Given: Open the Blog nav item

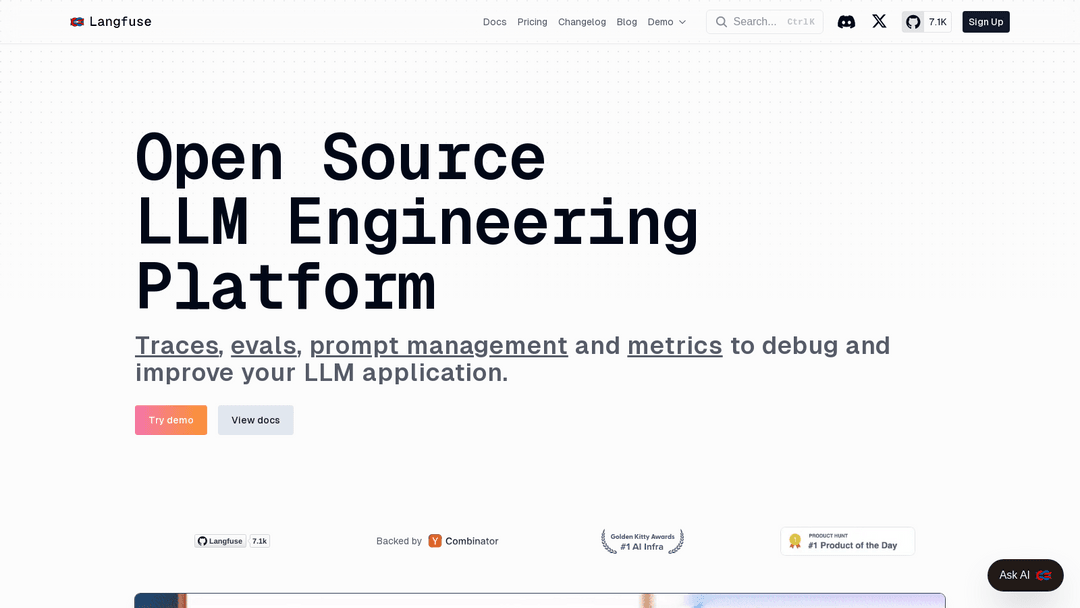Looking at the screenshot, I should [627, 22].
